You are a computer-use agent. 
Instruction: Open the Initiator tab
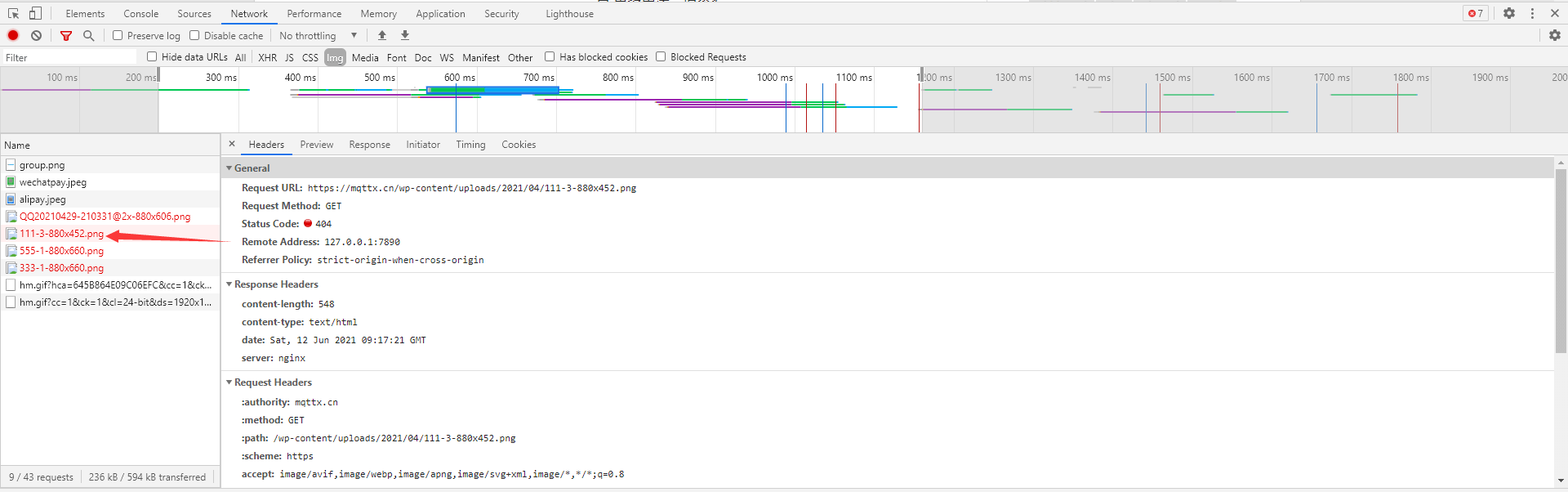click(423, 144)
